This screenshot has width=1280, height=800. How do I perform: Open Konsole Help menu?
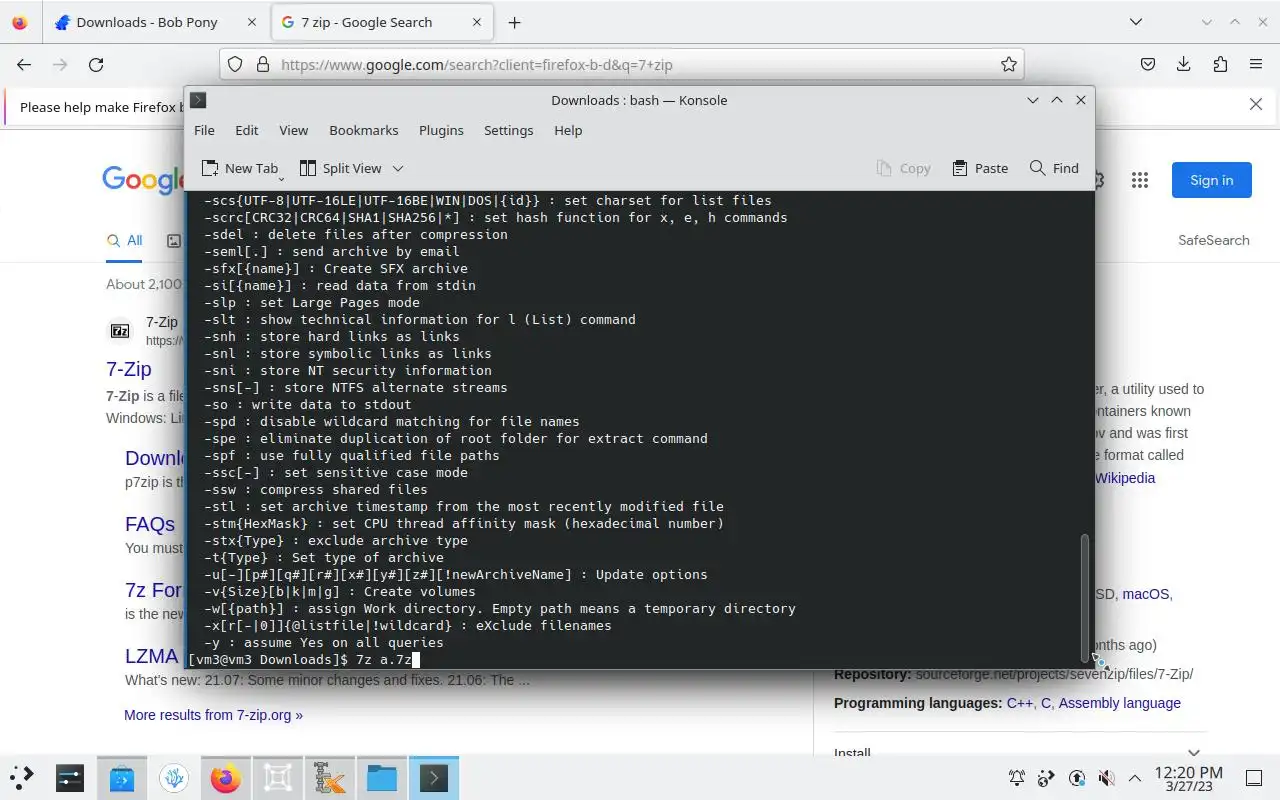(x=568, y=130)
